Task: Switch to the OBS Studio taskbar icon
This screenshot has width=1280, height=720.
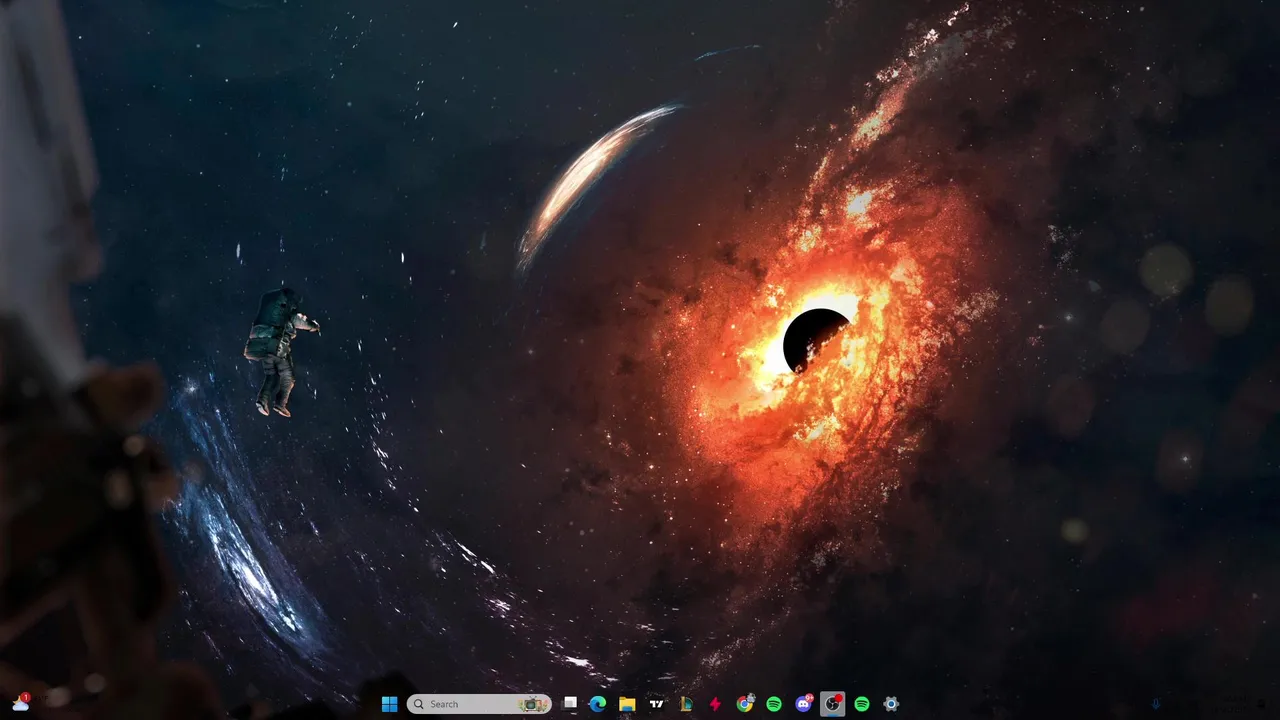Action: 832,704
